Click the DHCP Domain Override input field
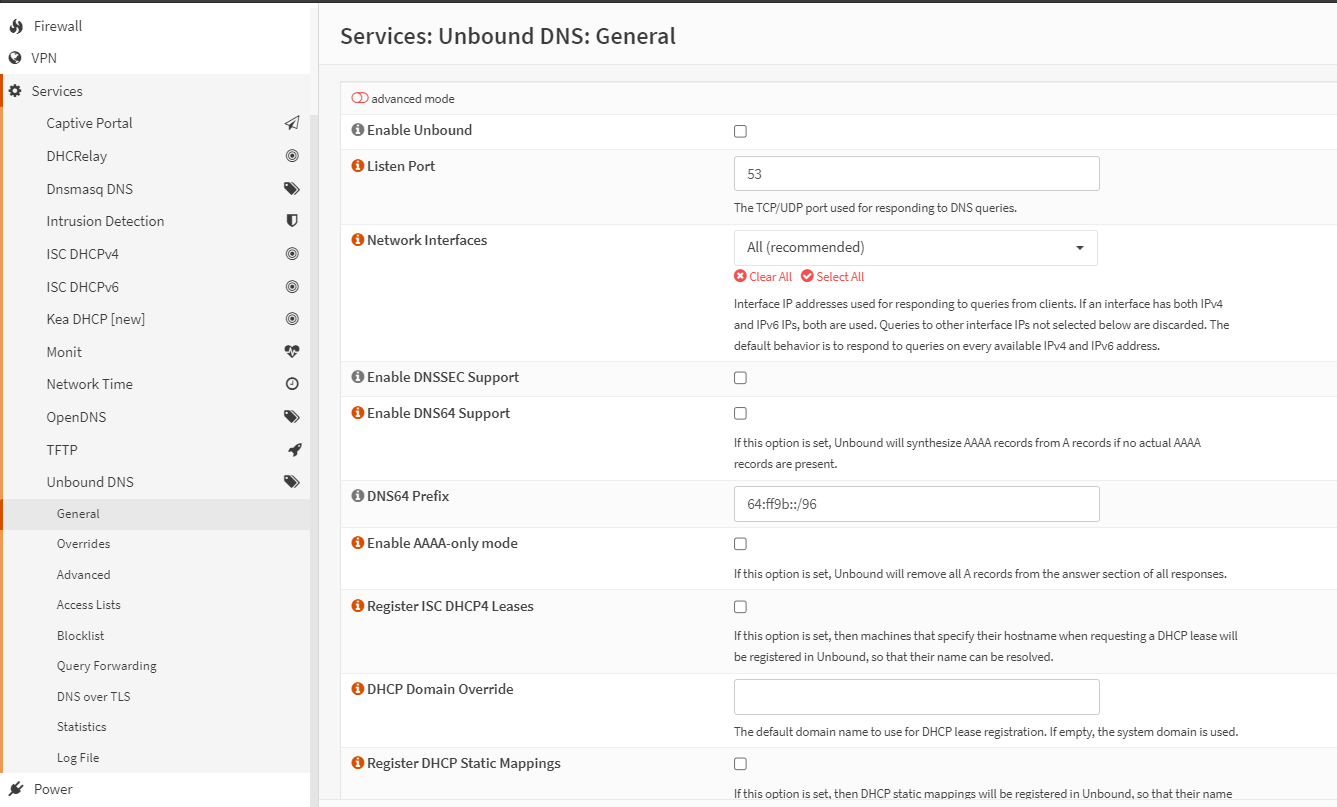1337x807 pixels. [x=917, y=697]
